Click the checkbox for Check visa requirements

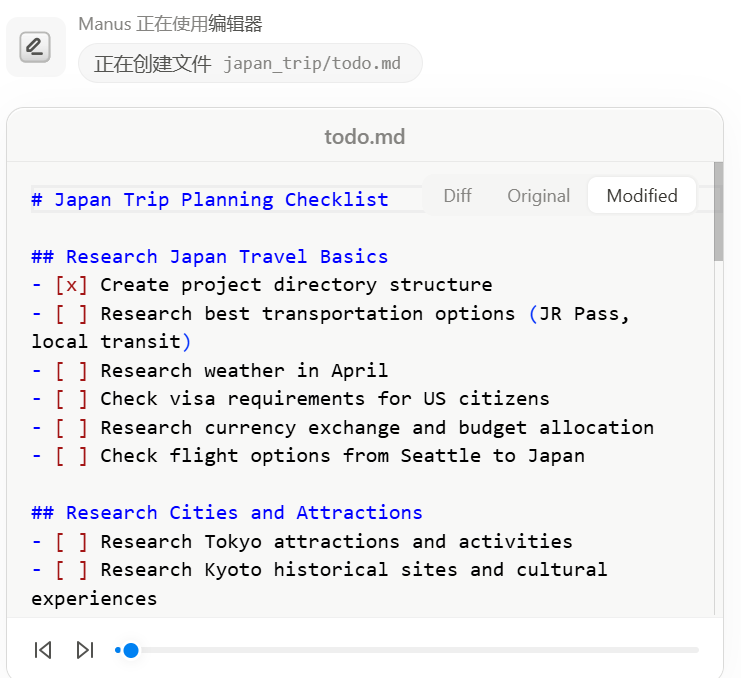71,399
